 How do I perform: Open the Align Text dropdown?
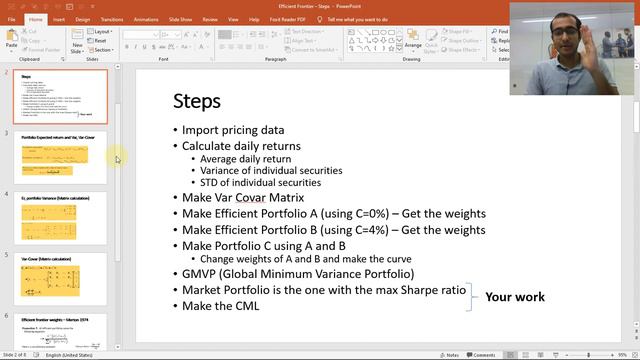click(301, 40)
